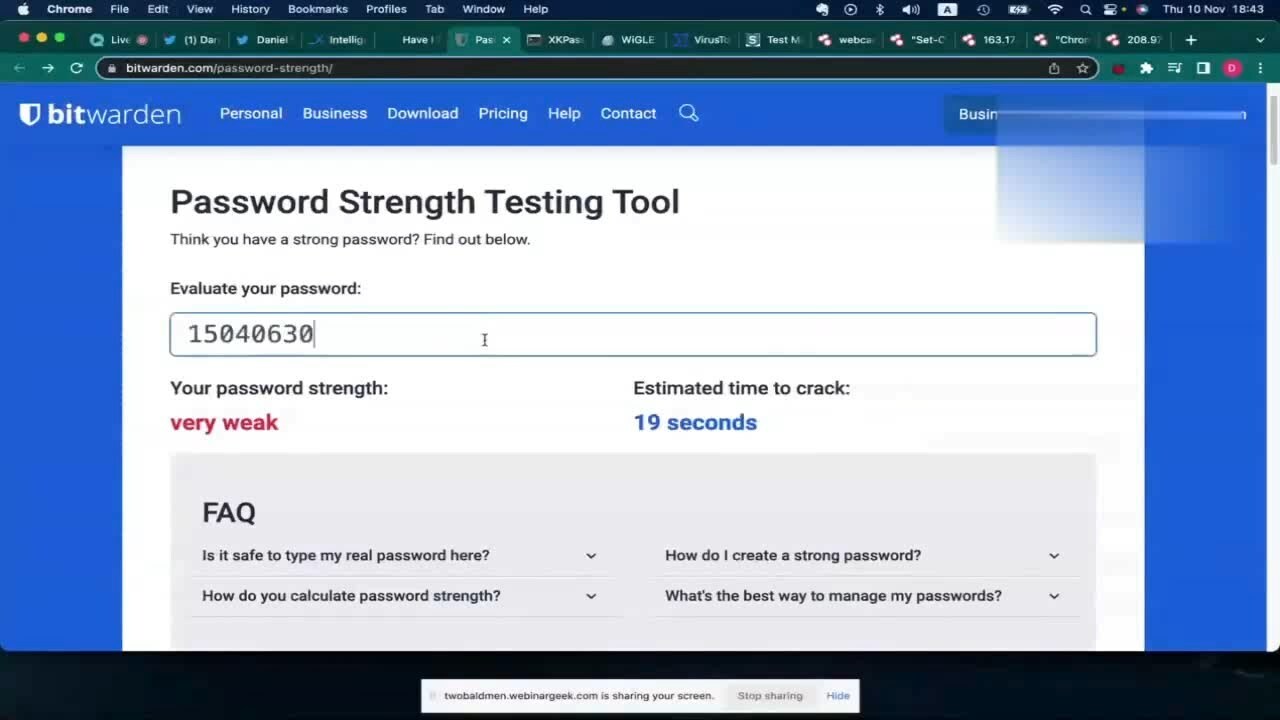Expand 'How do I create a strong password?'

pos(863,555)
